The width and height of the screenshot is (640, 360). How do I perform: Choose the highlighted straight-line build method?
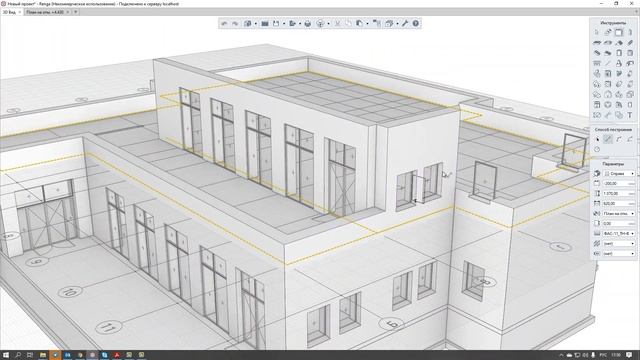click(608, 139)
